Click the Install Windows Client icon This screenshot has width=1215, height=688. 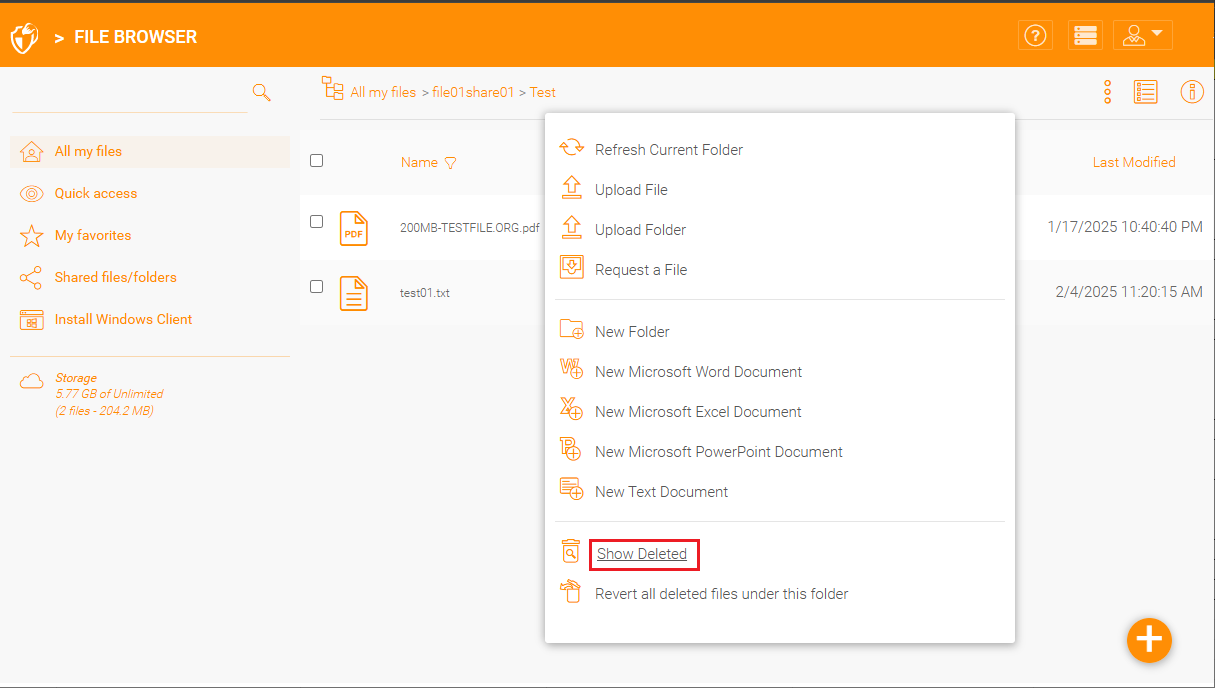click(x=32, y=320)
